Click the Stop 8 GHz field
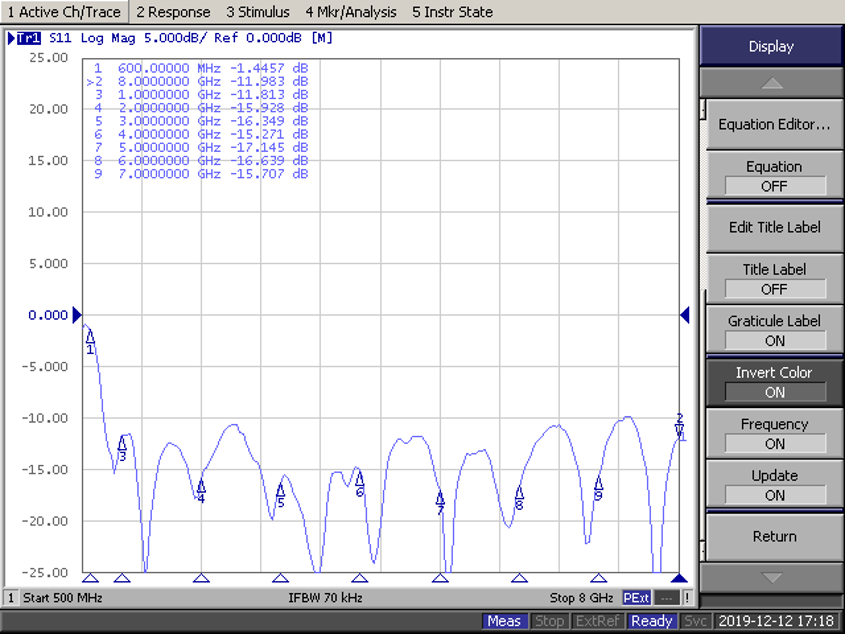This screenshot has height=634, width=845. [x=581, y=598]
